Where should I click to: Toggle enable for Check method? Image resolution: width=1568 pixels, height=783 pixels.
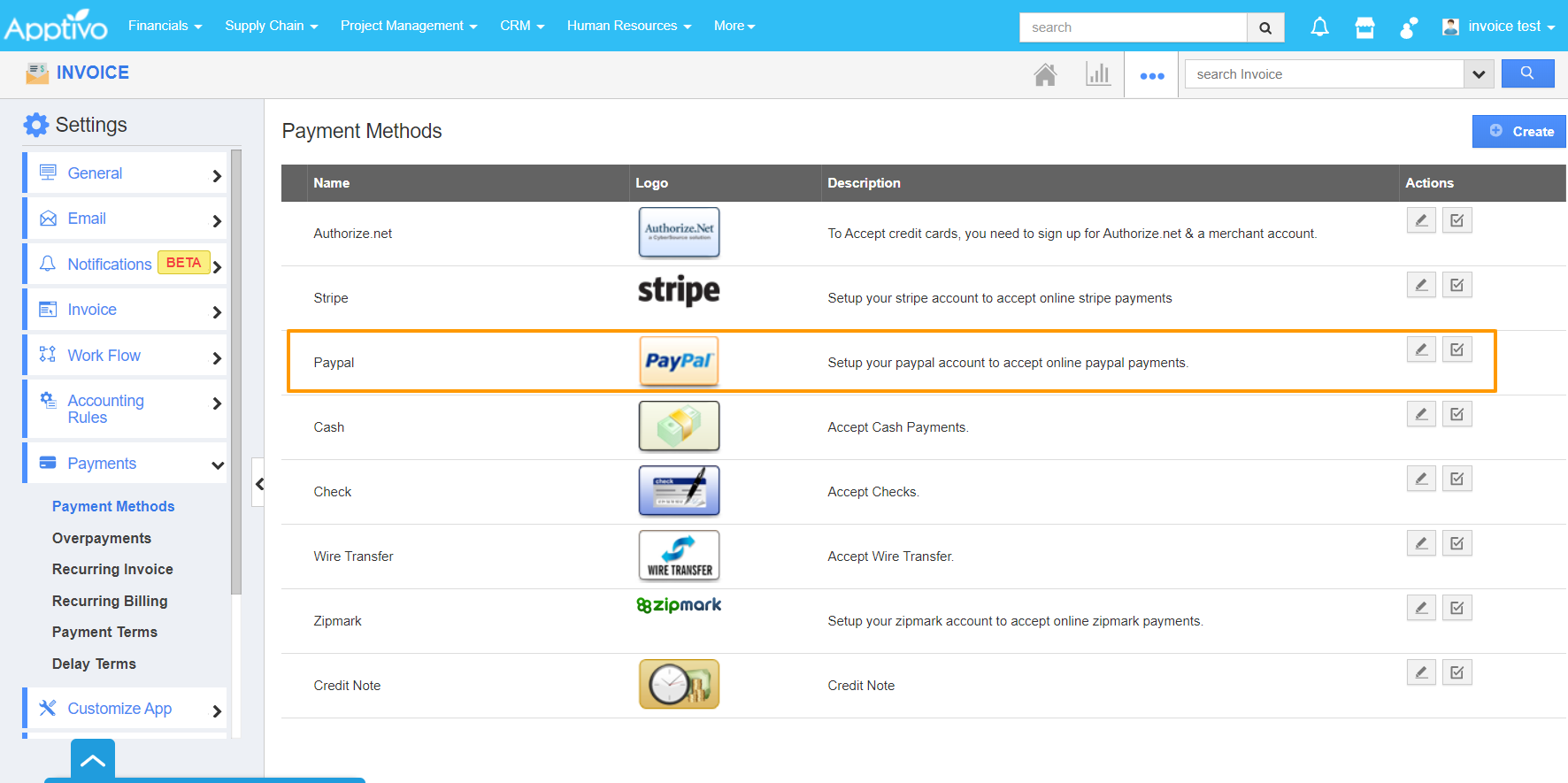click(x=1457, y=479)
